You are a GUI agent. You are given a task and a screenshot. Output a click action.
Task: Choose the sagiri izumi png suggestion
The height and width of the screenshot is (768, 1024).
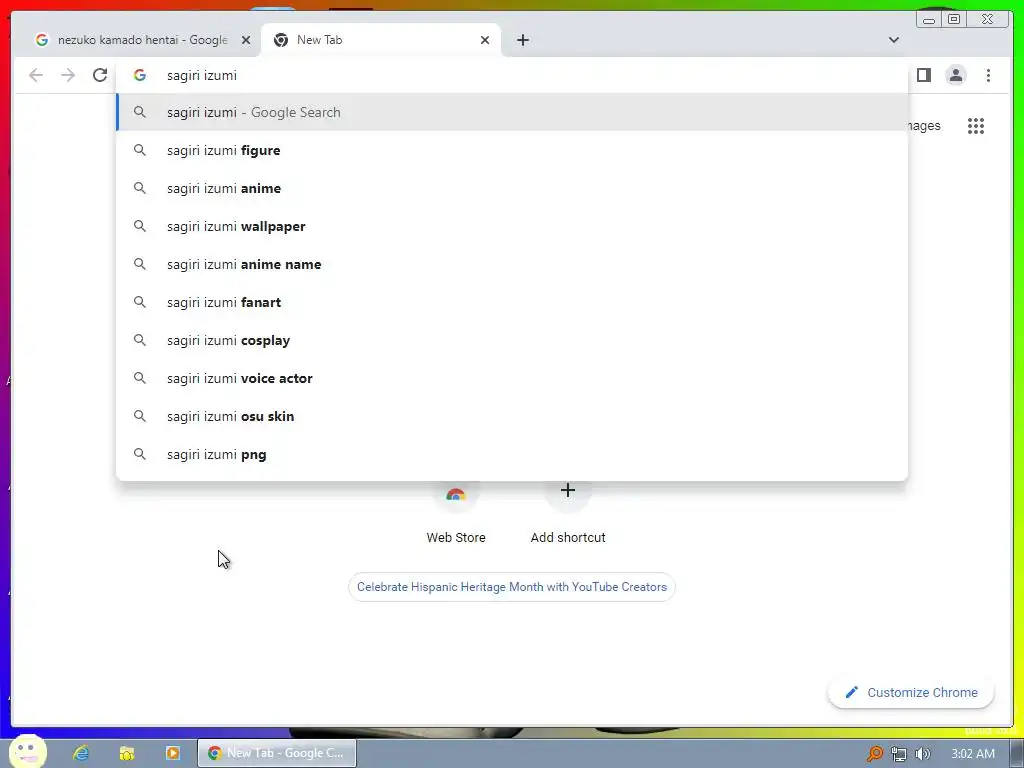click(512, 454)
